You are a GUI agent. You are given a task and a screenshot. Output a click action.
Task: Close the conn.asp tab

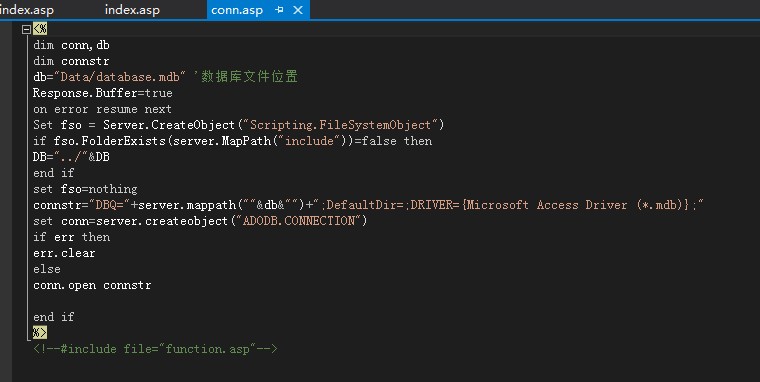point(298,10)
